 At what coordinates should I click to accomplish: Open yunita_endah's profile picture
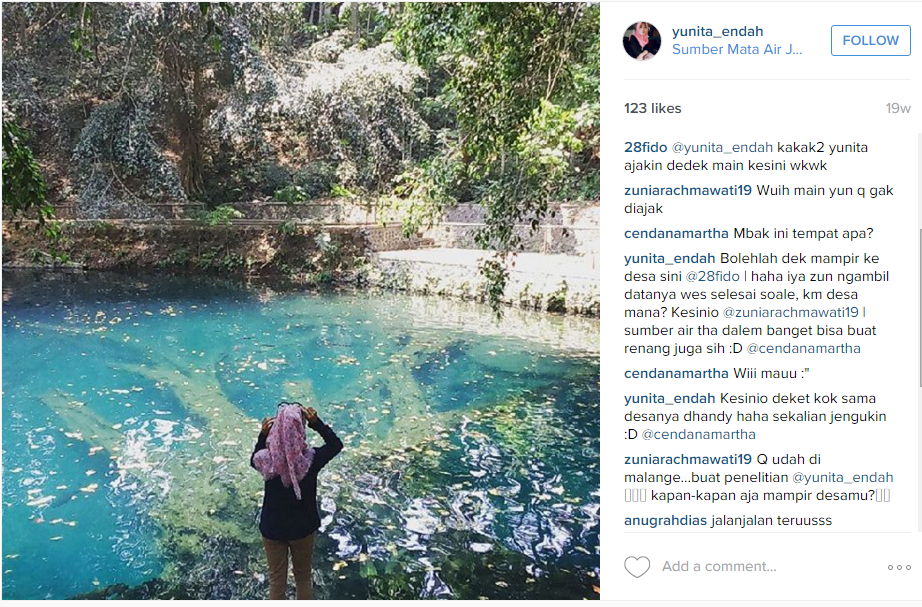[x=642, y=41]
